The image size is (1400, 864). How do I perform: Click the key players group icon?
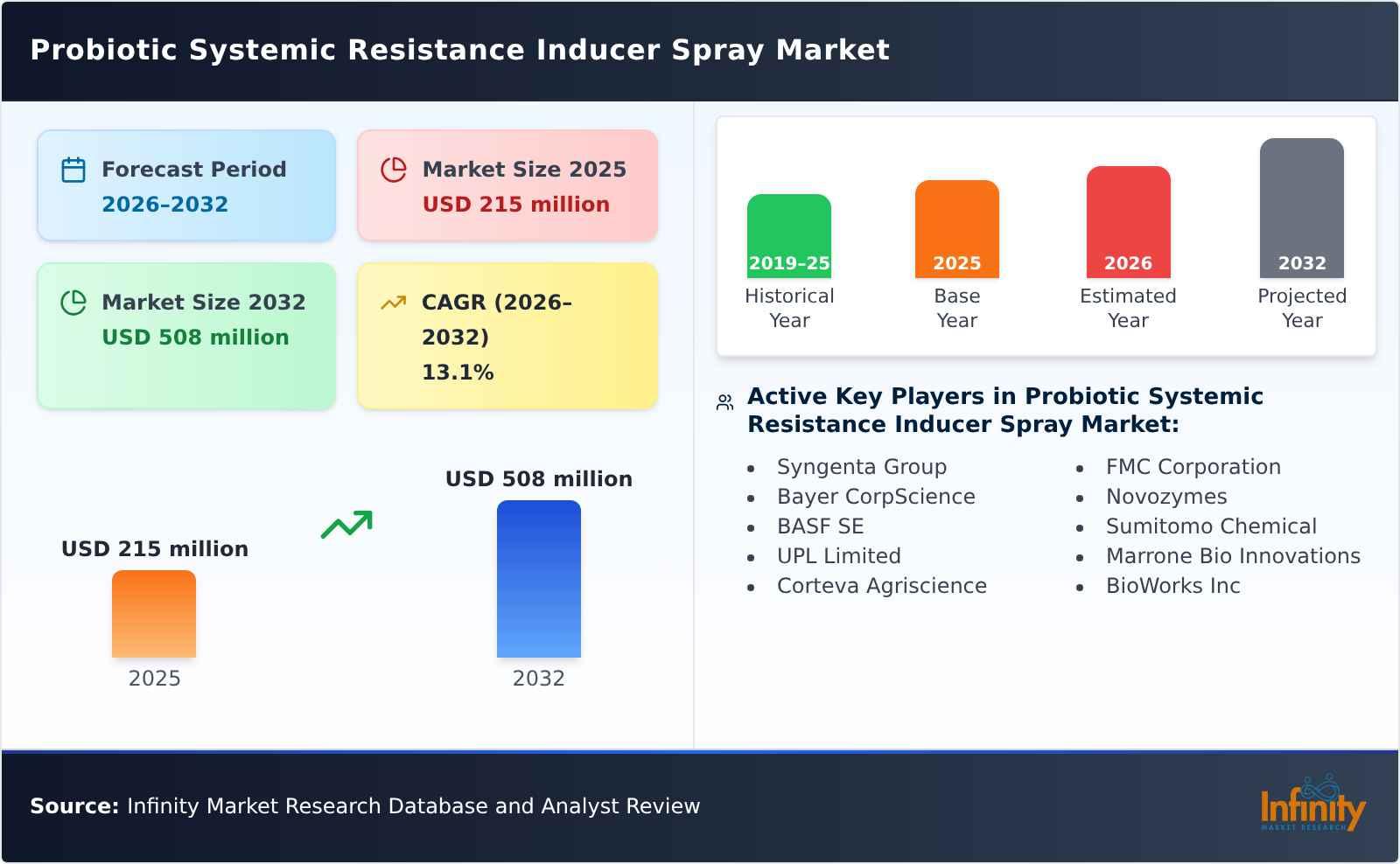[723, 401]
